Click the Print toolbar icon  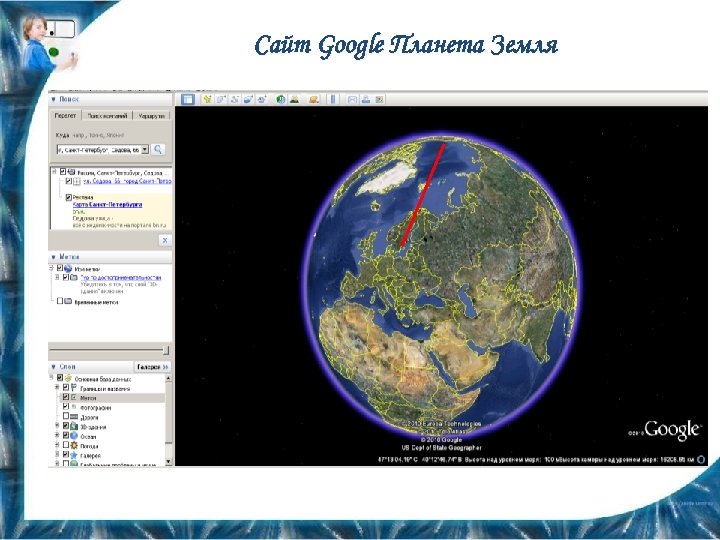(366, 99)
